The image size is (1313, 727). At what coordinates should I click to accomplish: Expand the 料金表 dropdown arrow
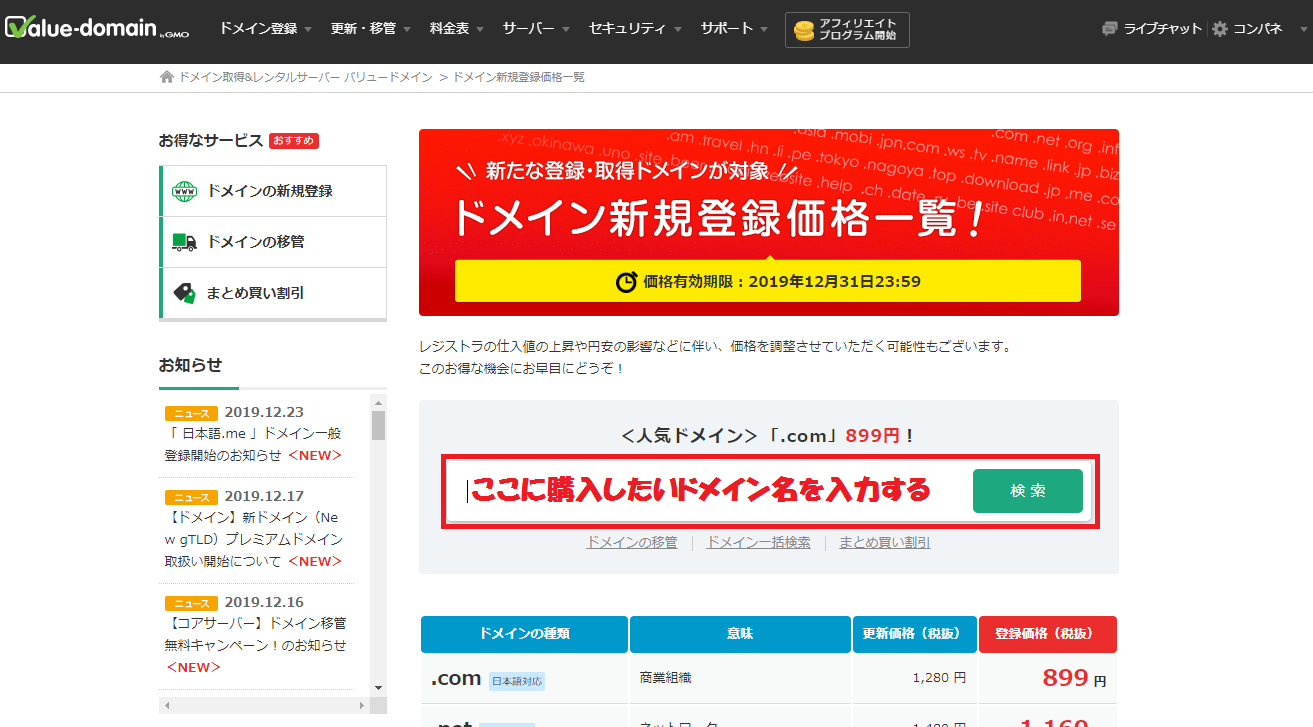tap(479, 30)
